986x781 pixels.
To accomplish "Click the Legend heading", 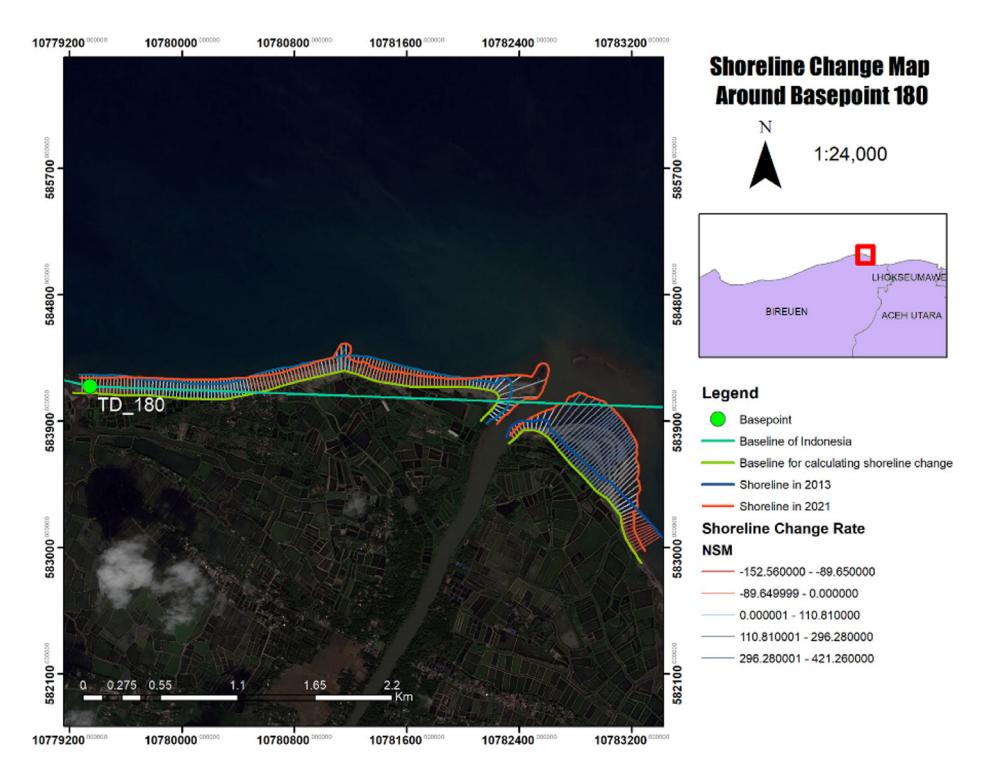I will pos(730,393).
